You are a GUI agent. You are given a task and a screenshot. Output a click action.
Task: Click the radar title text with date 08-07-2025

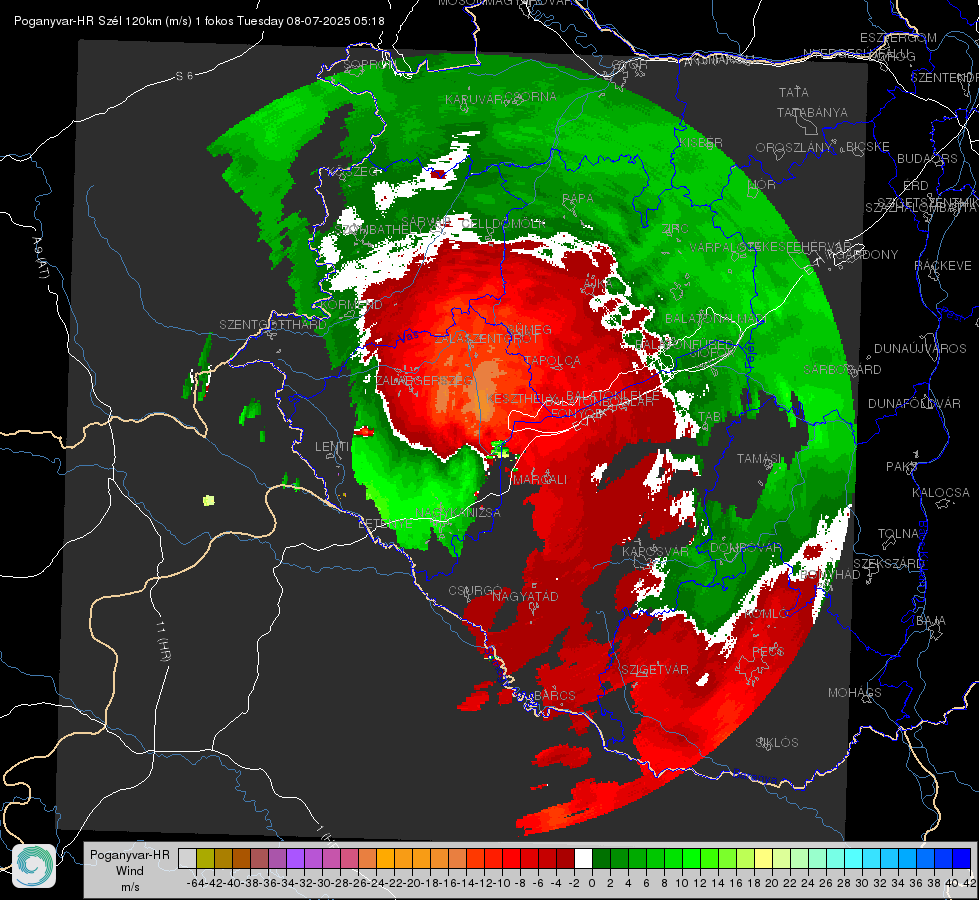pos(199,21)
